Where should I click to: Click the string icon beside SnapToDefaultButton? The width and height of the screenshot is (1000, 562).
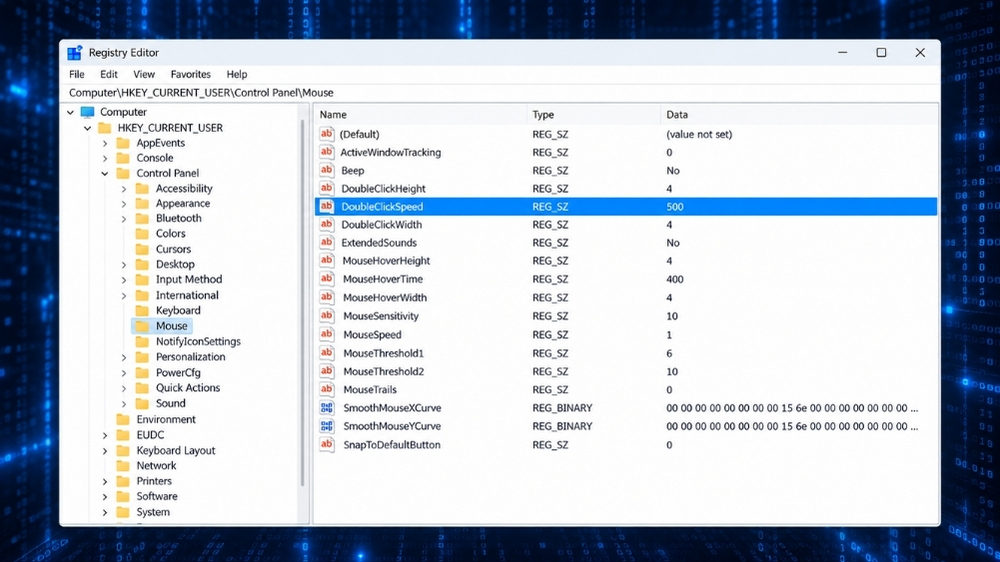tap(327, 445)
